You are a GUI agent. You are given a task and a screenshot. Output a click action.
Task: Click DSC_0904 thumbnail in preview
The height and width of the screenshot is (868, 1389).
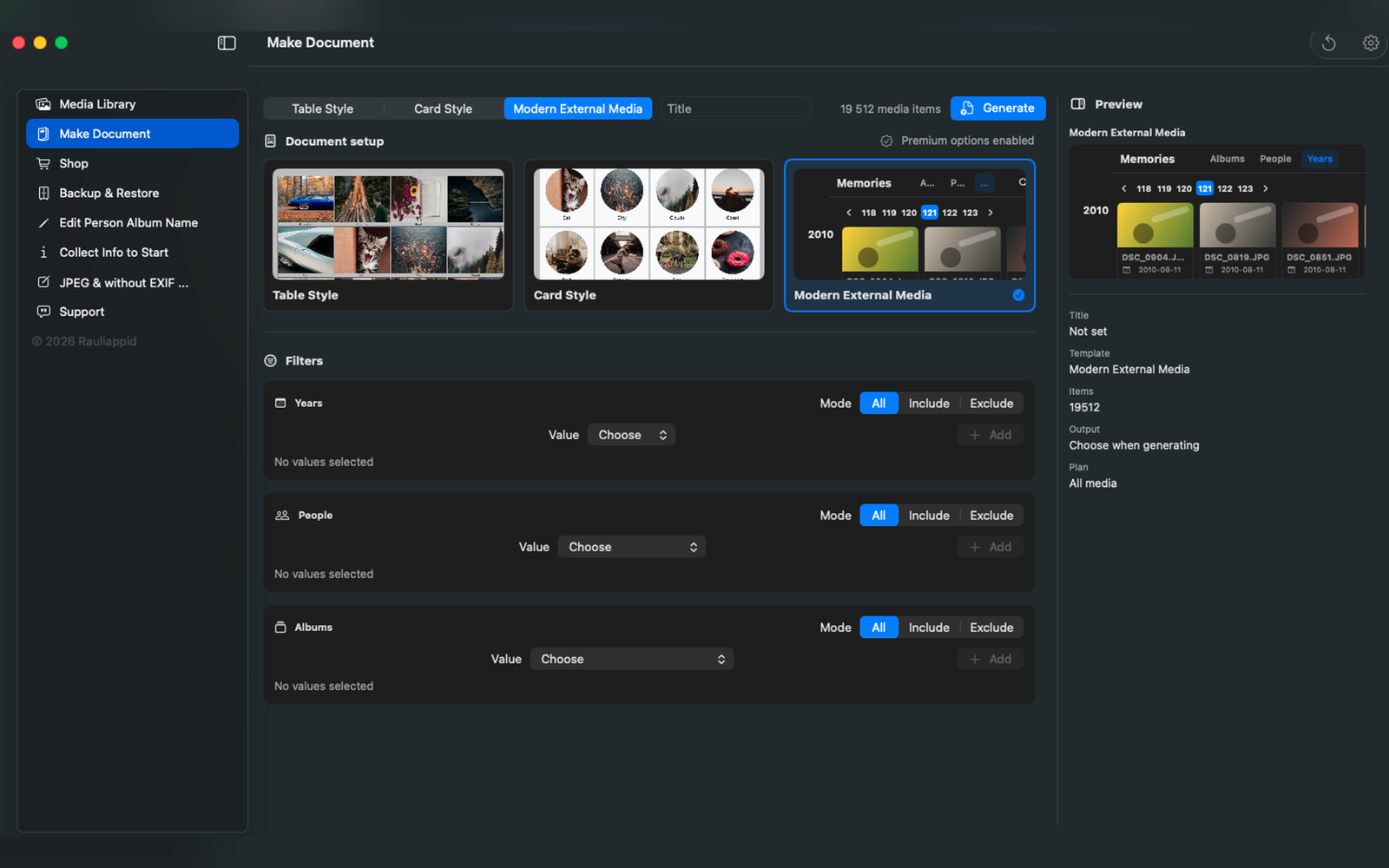tap(1155, 226)
